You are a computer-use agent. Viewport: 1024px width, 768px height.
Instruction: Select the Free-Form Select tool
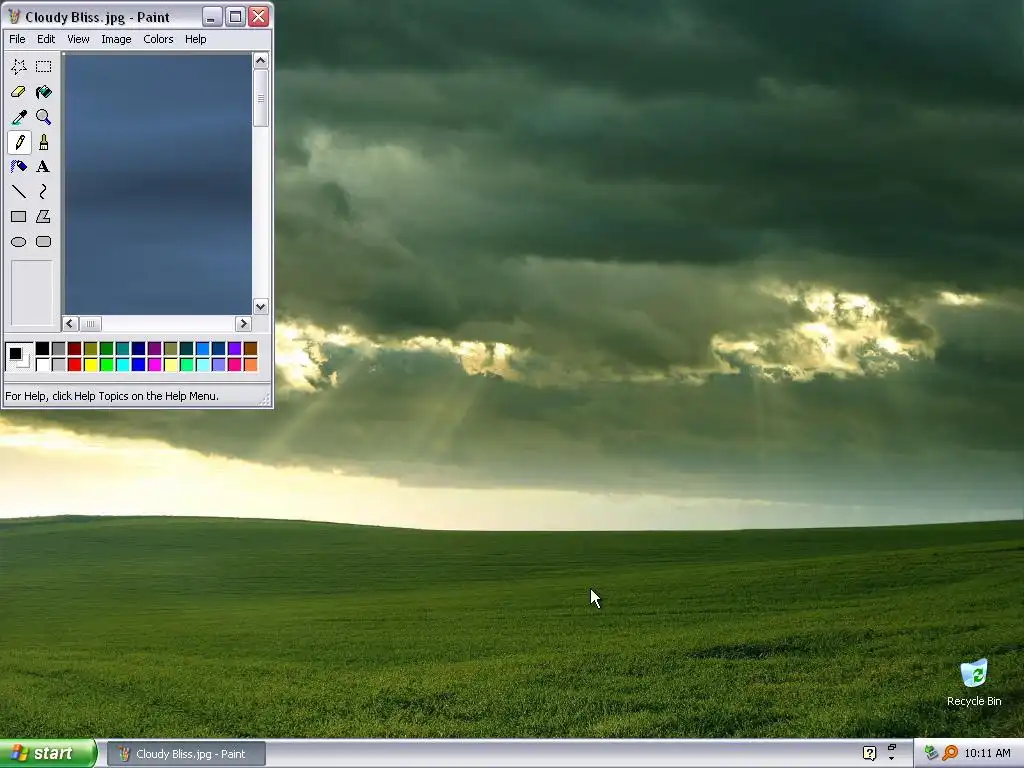pyautogui.click(x=19, y=67)
